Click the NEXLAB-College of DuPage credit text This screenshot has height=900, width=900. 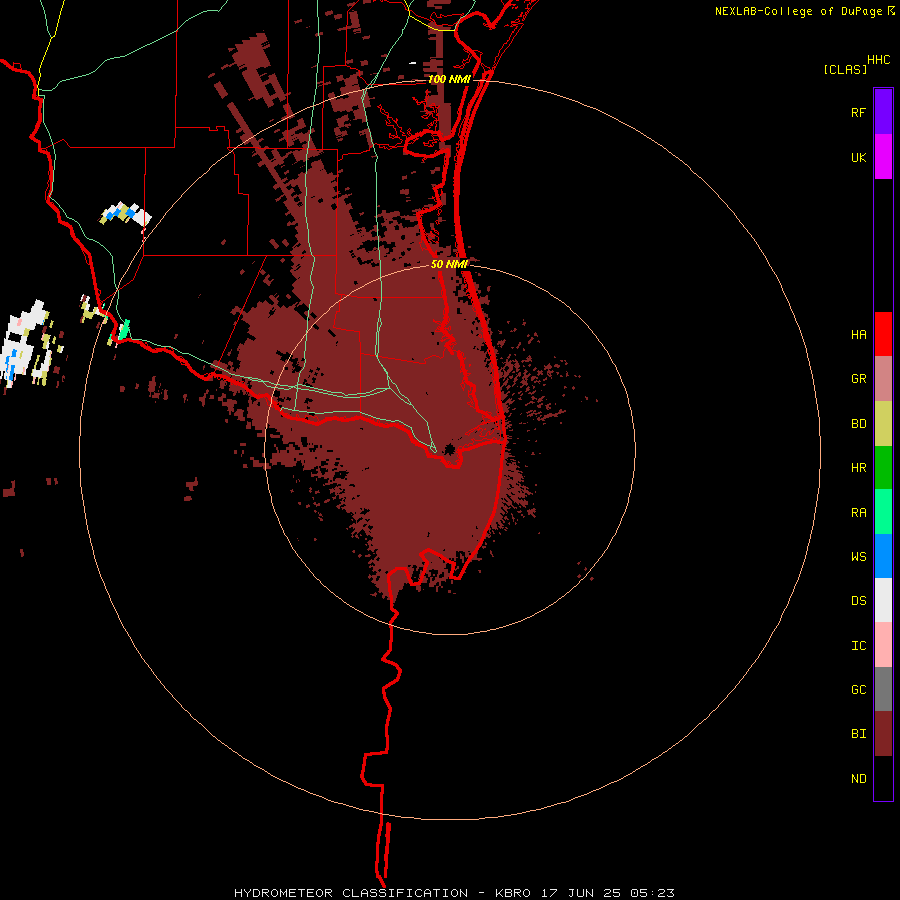[798, 11]
